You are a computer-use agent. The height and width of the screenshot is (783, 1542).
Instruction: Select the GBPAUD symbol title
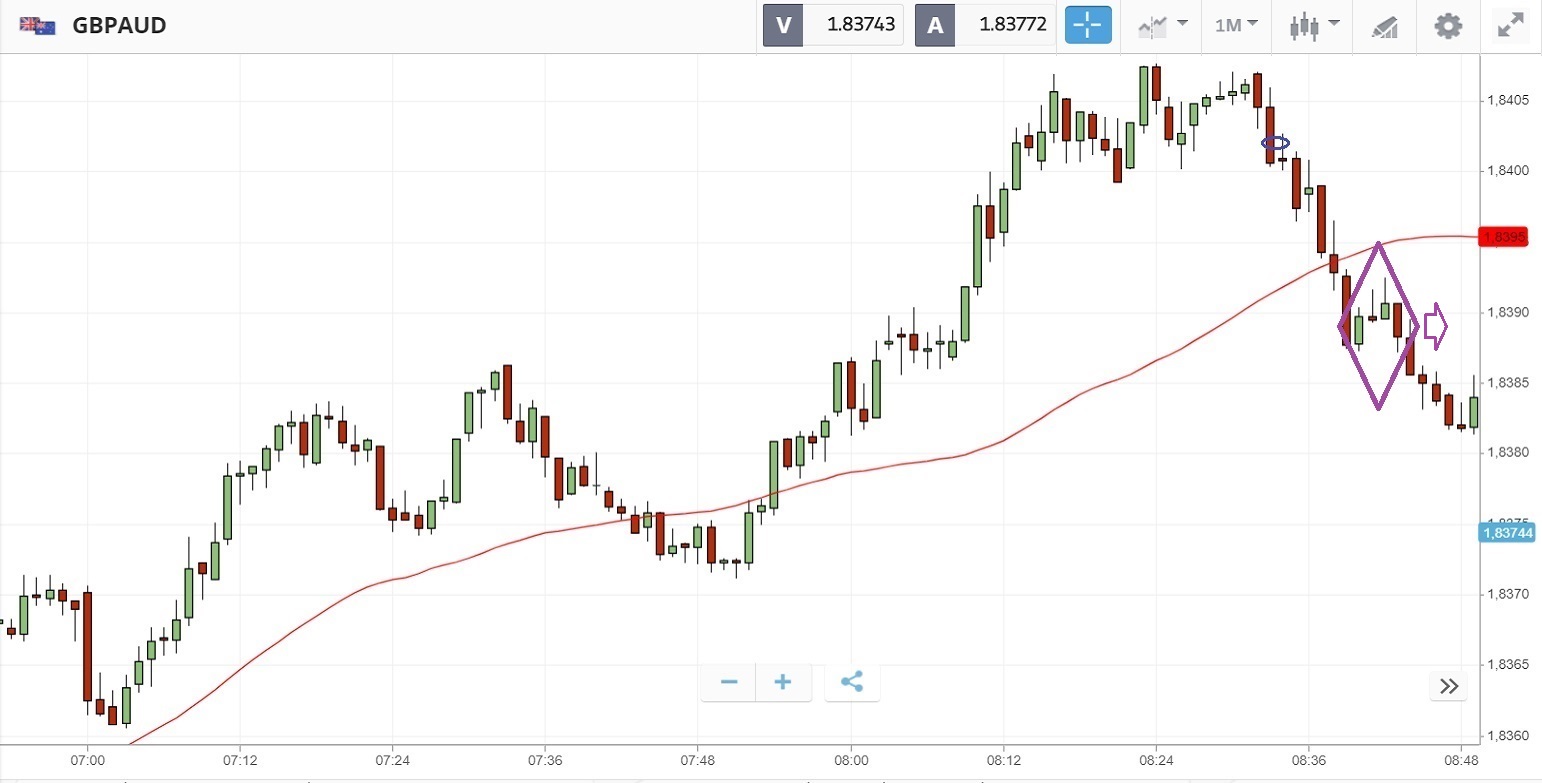119,25
